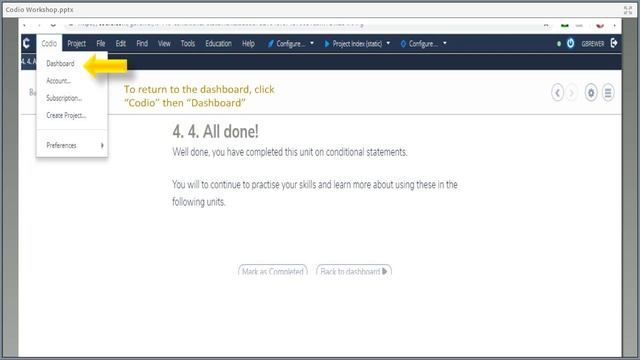Viewport: 640px width, 360px height.
Task: Open the Codio menu
Action: pyautogui.click(x=49, y=43)
